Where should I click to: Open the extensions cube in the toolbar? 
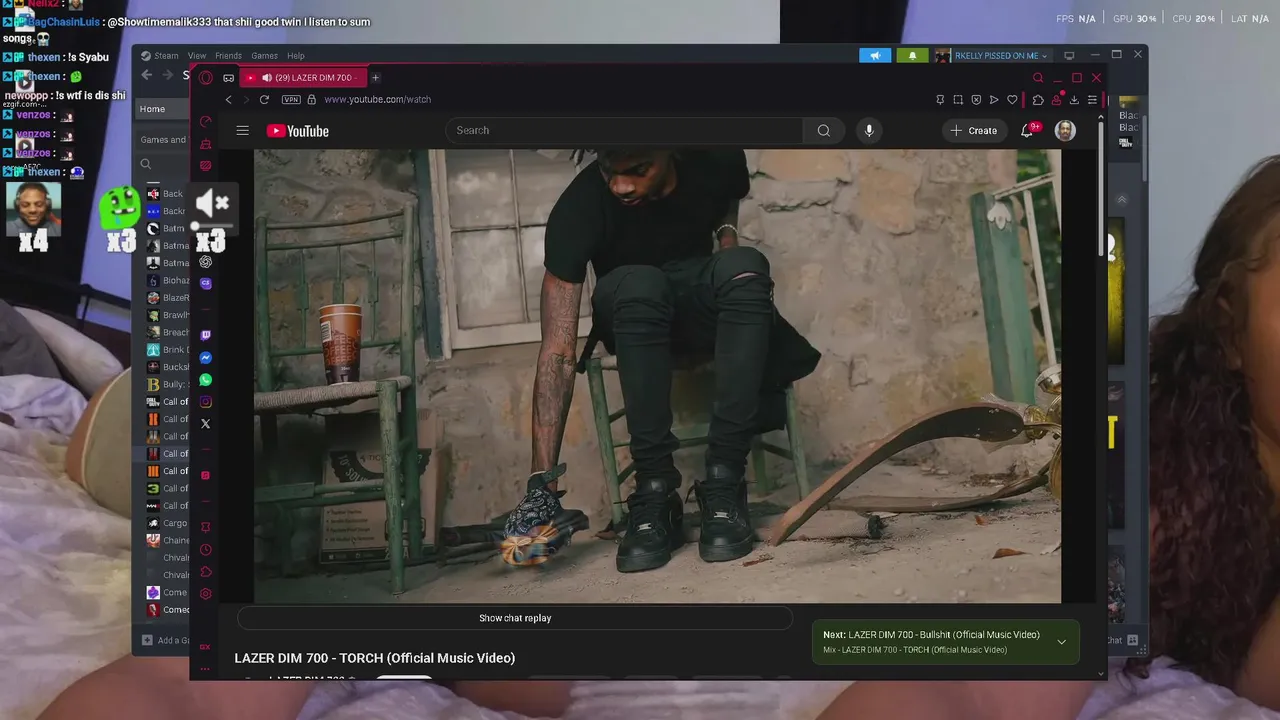[1038, 100]
